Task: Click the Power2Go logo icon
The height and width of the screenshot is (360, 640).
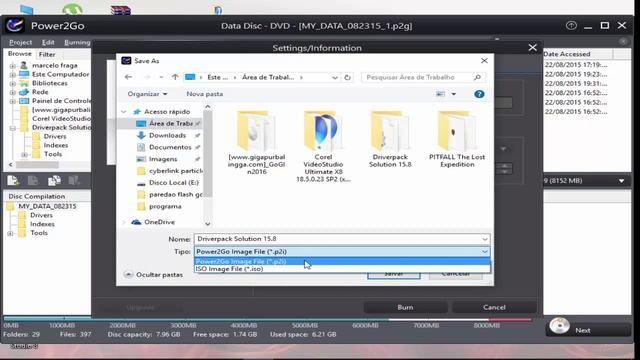Action: pos(15,25)
